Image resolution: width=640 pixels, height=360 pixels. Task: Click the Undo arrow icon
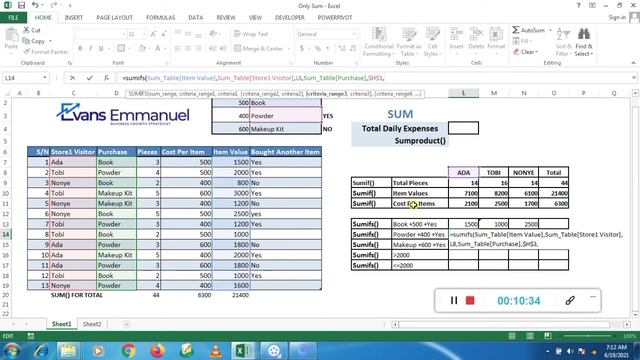35,5
